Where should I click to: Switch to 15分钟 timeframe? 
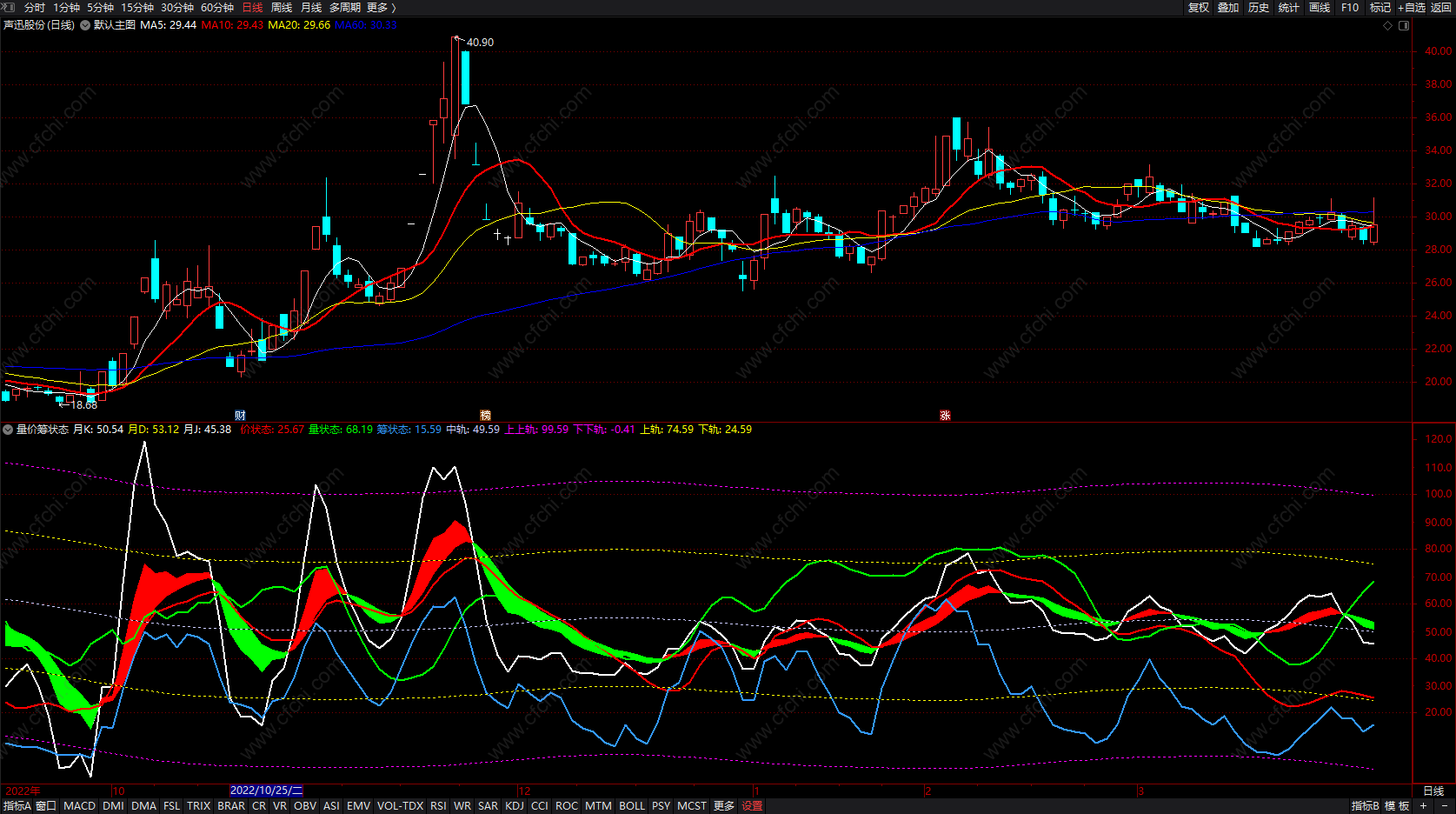pos(137,7)
